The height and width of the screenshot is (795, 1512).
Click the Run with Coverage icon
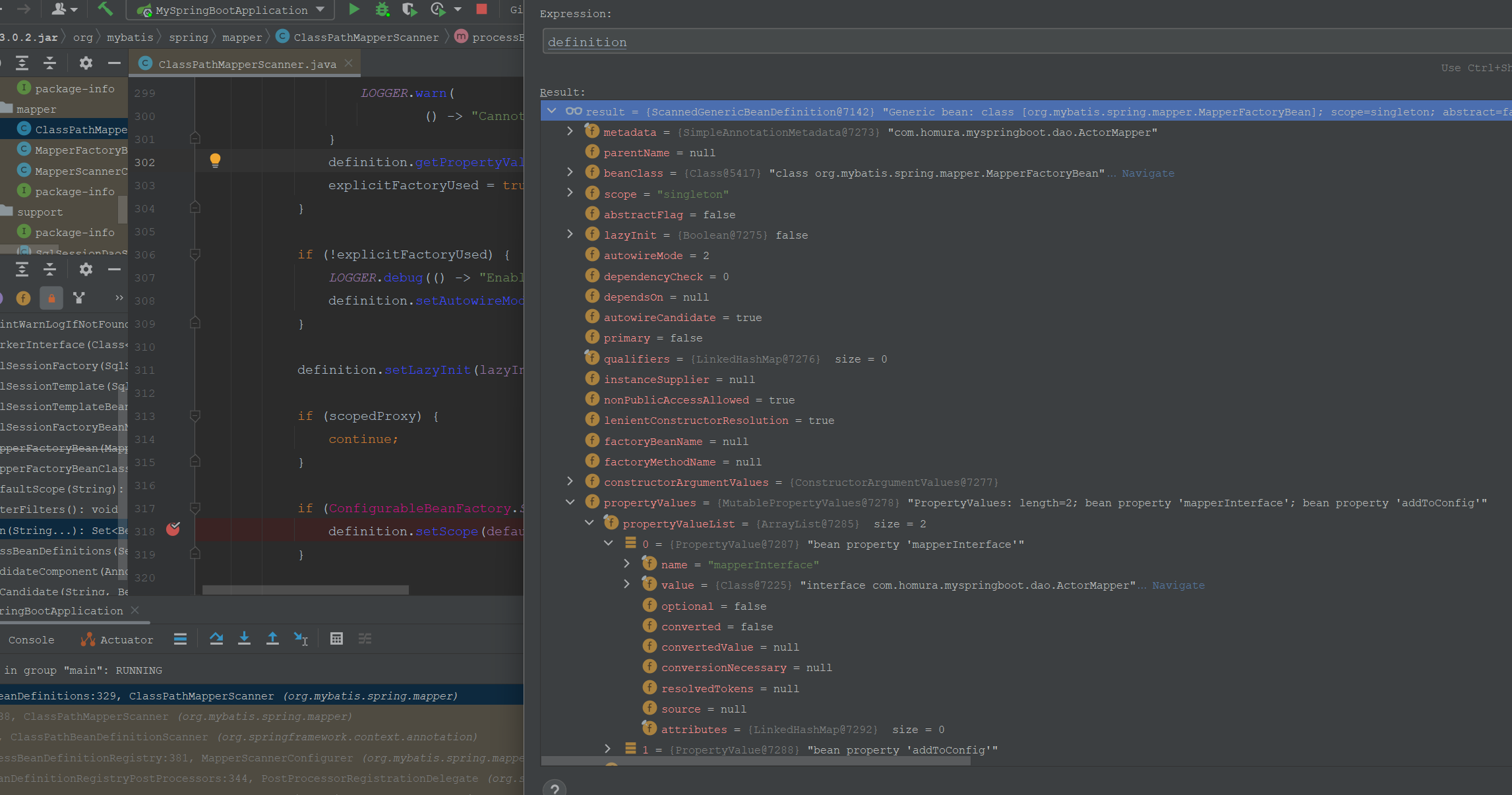[x=409, y=9]
